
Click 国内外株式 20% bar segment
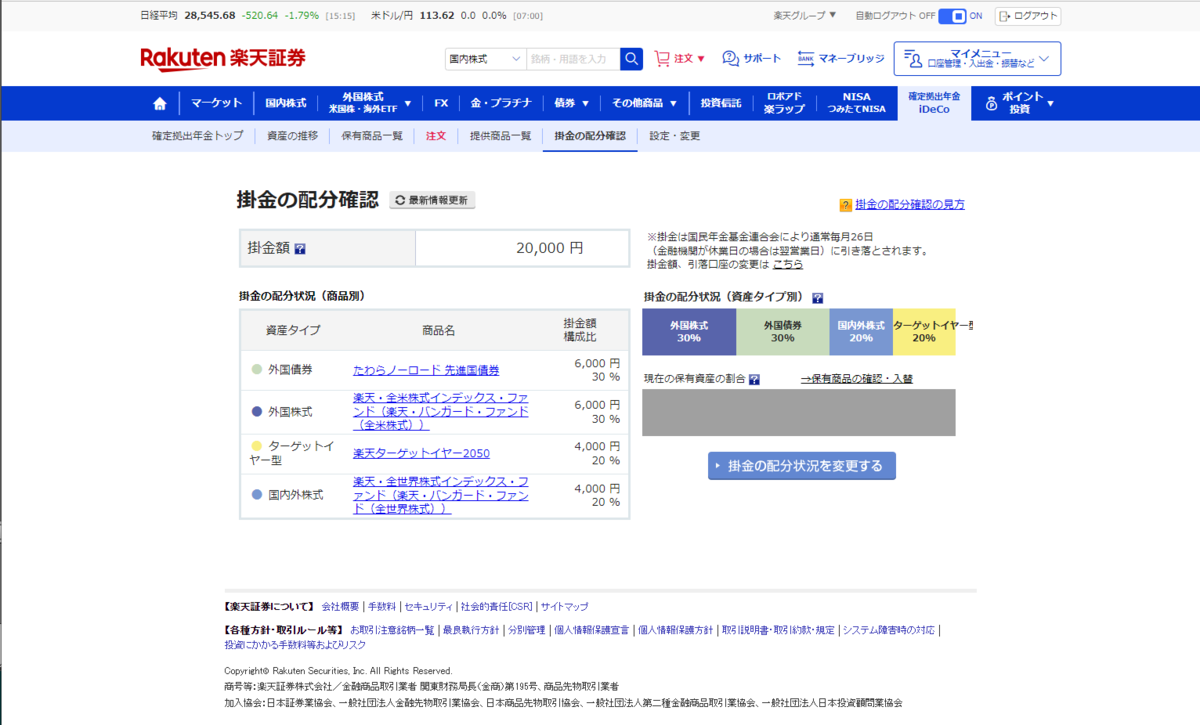861,332
